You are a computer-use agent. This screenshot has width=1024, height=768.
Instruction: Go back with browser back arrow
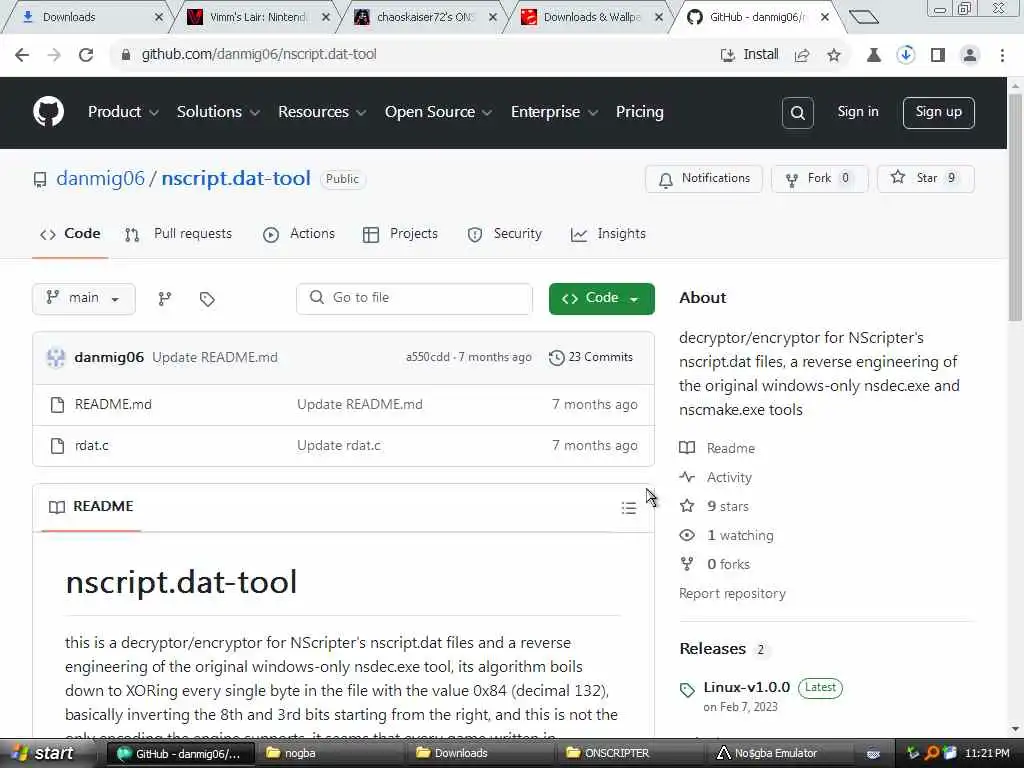(22, 55)
